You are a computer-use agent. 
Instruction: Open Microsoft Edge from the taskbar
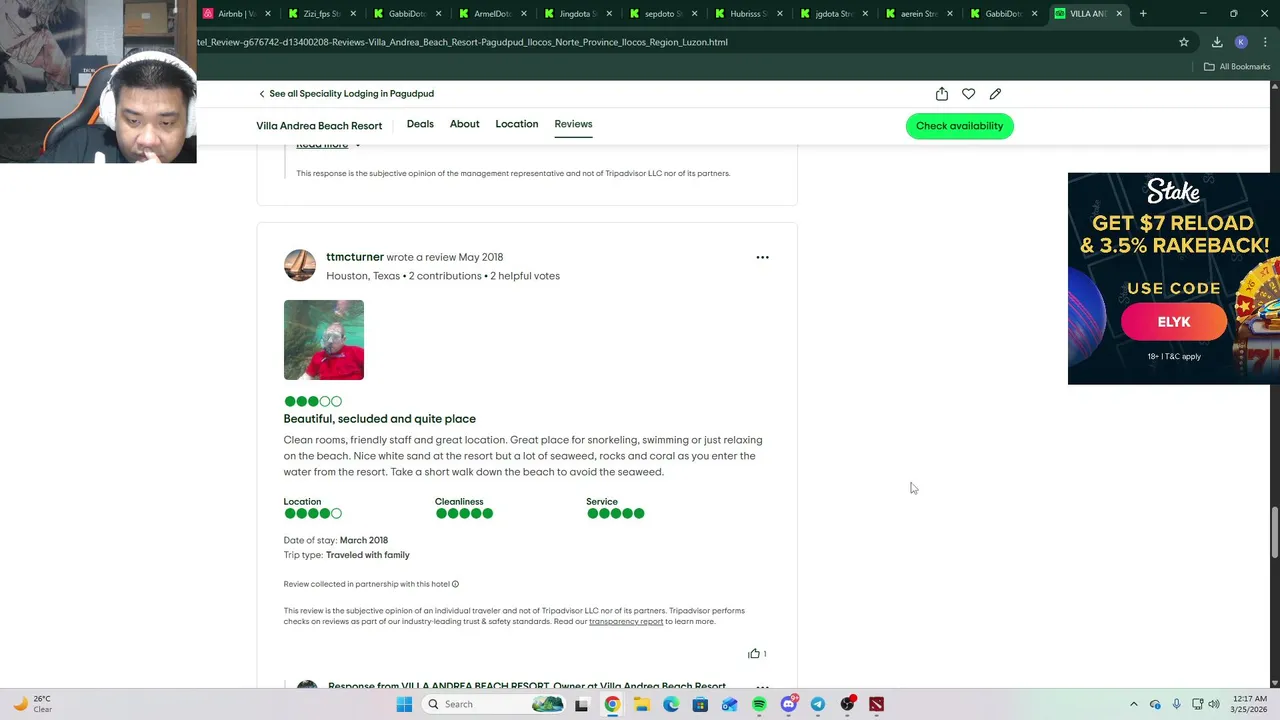click(671, 704)
